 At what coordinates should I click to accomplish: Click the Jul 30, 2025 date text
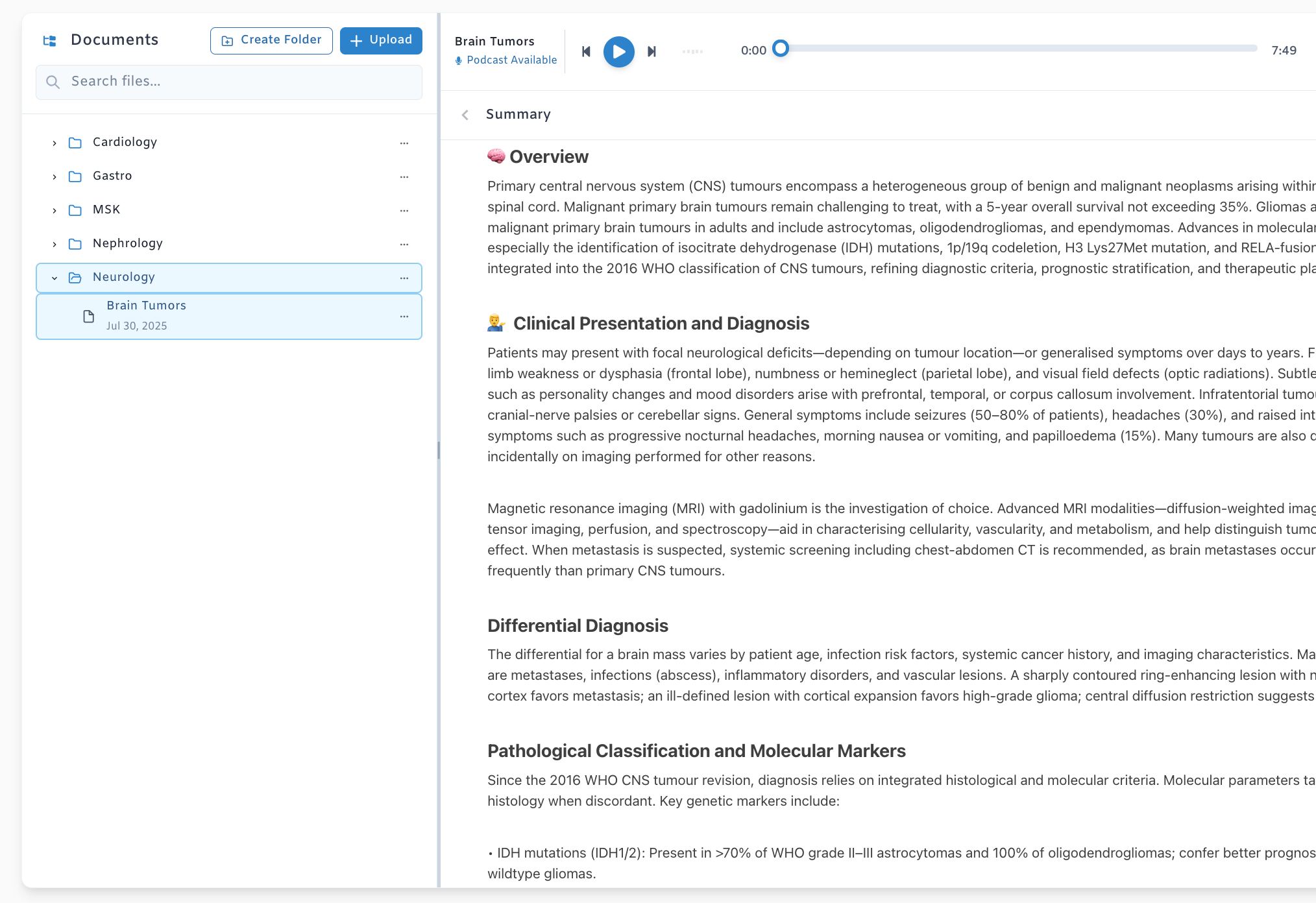tap(137, 326)
